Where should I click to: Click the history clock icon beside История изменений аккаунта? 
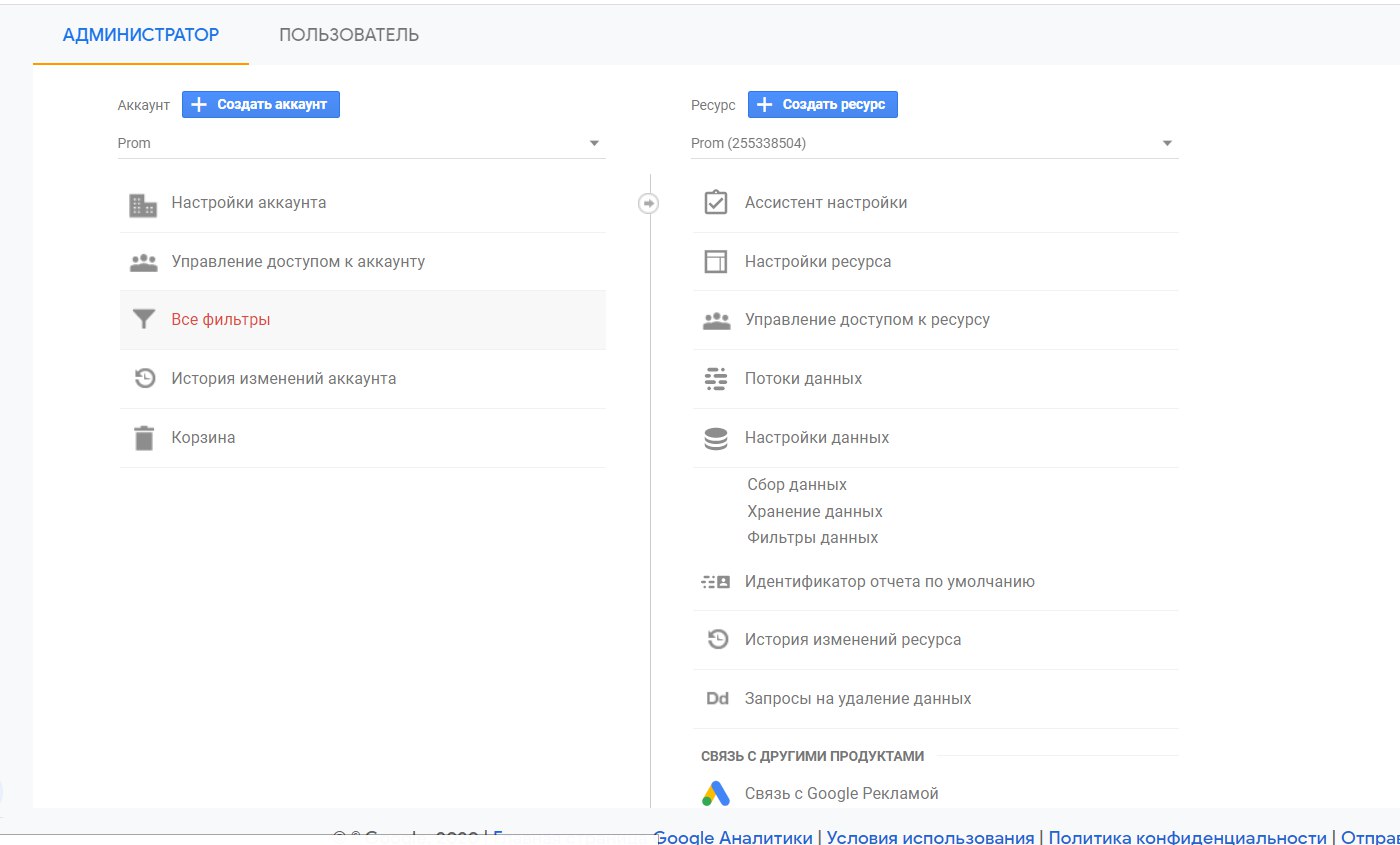coord(145,379)
